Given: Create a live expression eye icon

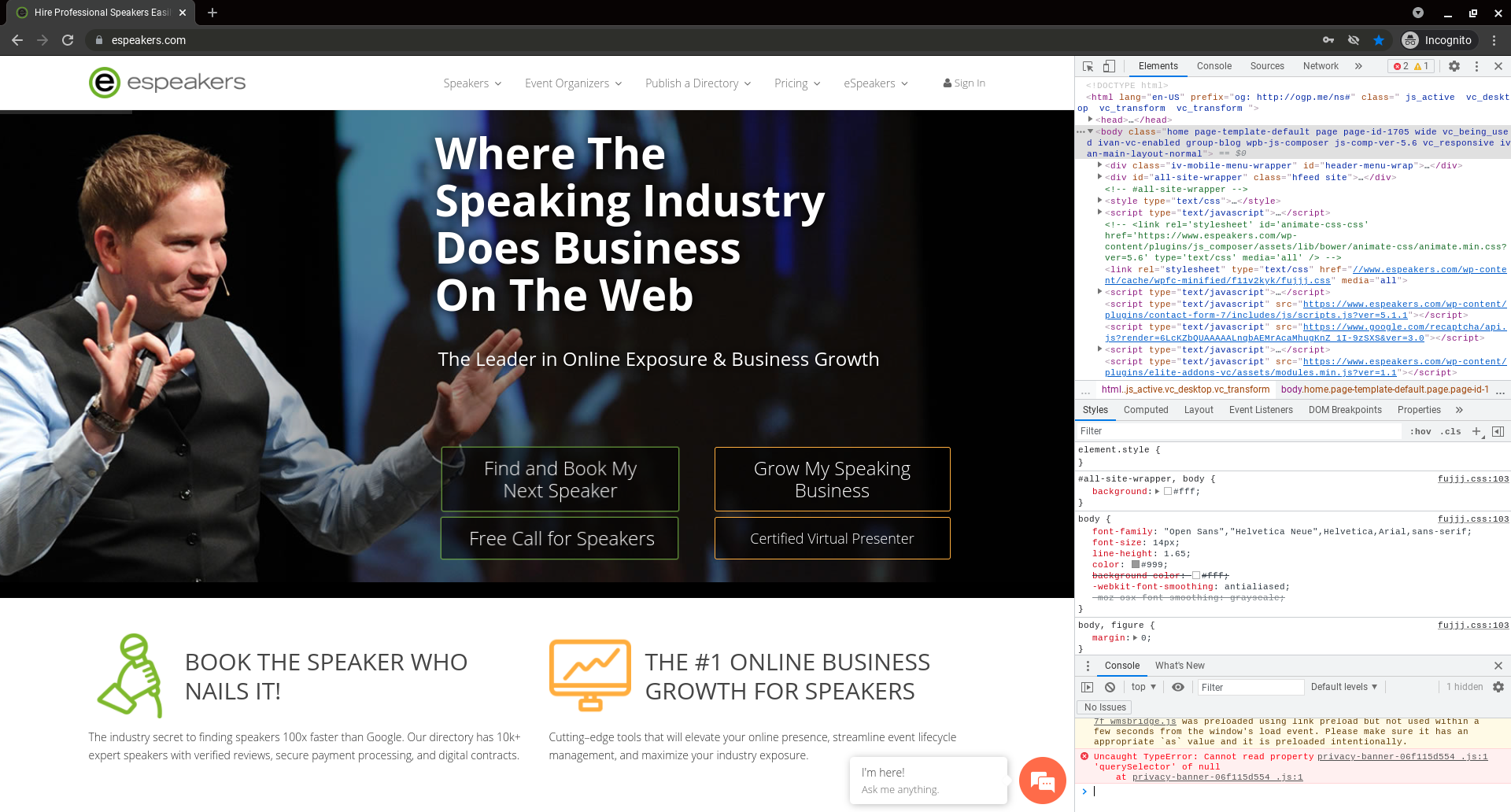Looking at the screenshot, I should point(1178,687).
